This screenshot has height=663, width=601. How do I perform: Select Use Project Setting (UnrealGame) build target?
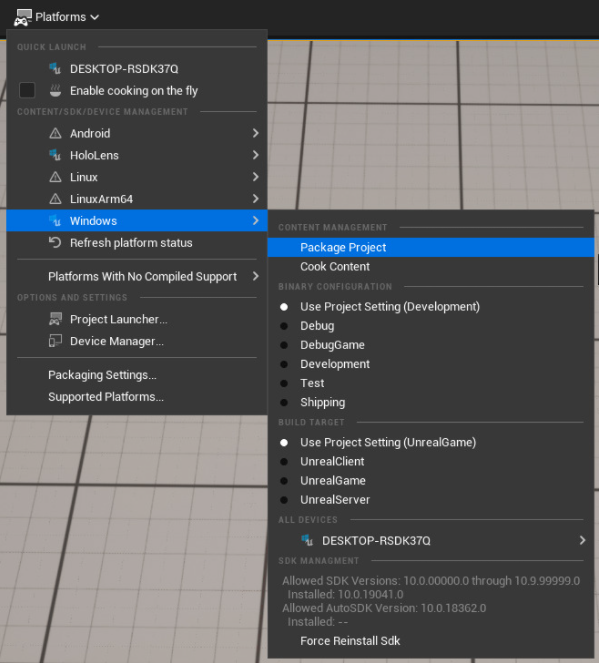[284, 443]
